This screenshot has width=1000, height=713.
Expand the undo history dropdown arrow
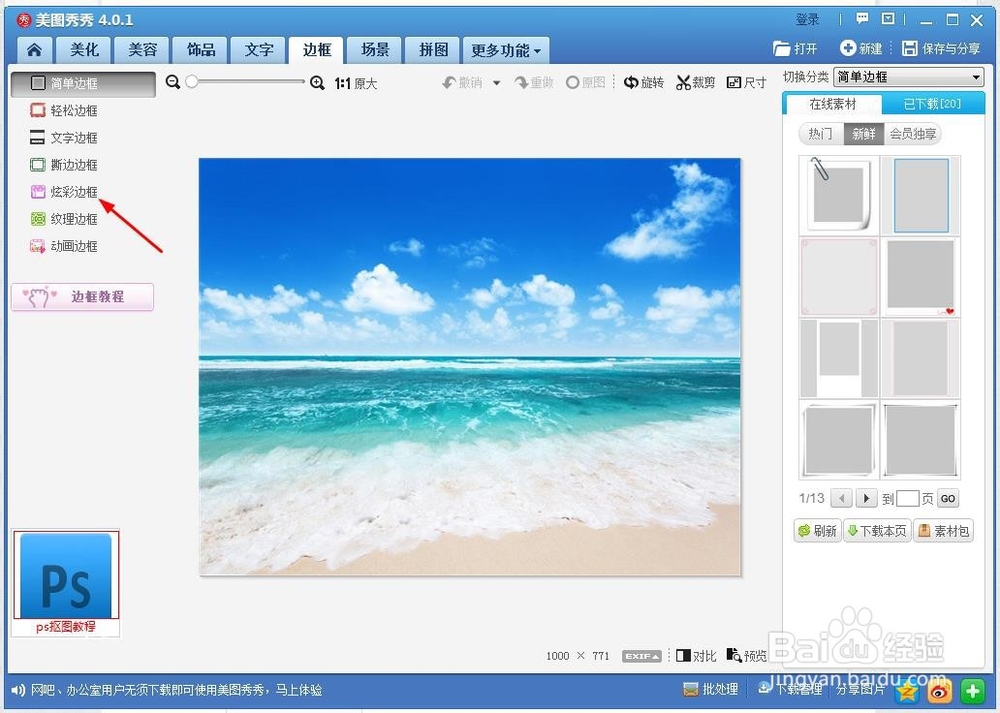click(497, 83)
